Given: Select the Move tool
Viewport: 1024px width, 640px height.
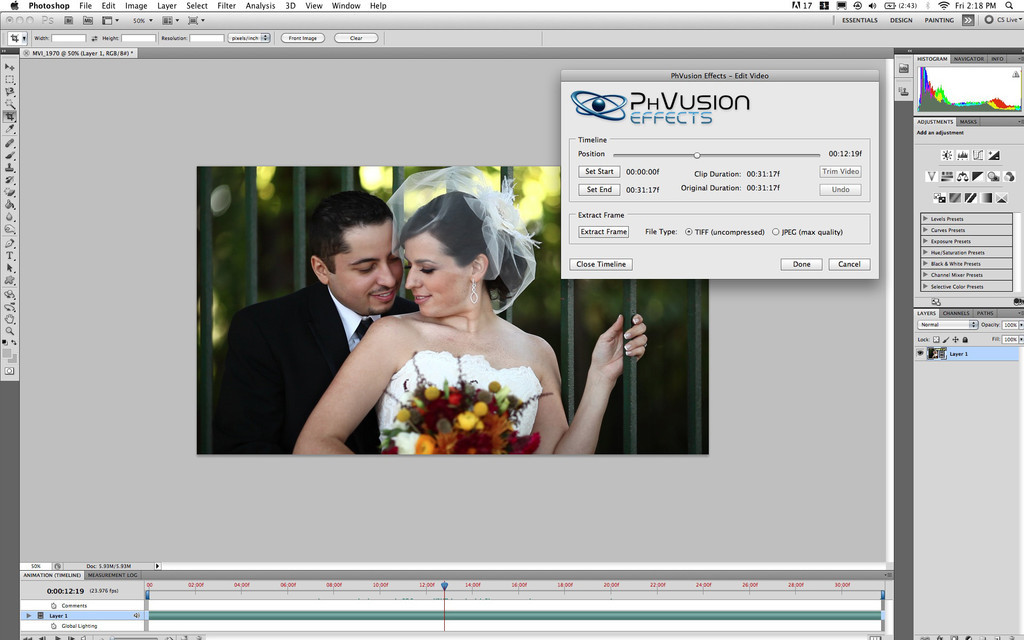Looking at the screenshot, I should 10,67.
